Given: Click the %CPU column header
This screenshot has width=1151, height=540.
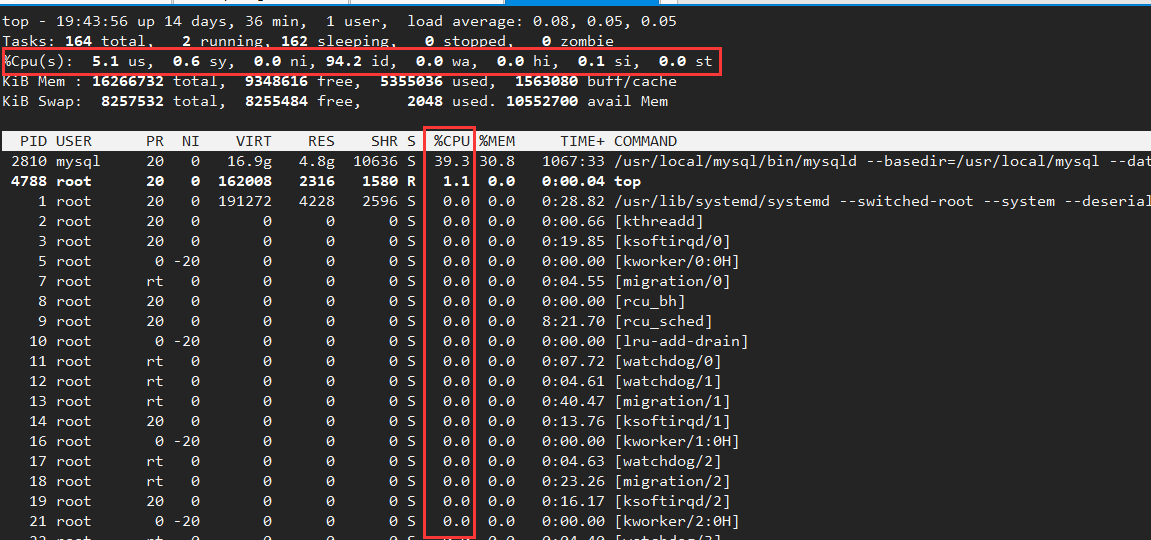Looking at the screenshot, I should (451, 141).
